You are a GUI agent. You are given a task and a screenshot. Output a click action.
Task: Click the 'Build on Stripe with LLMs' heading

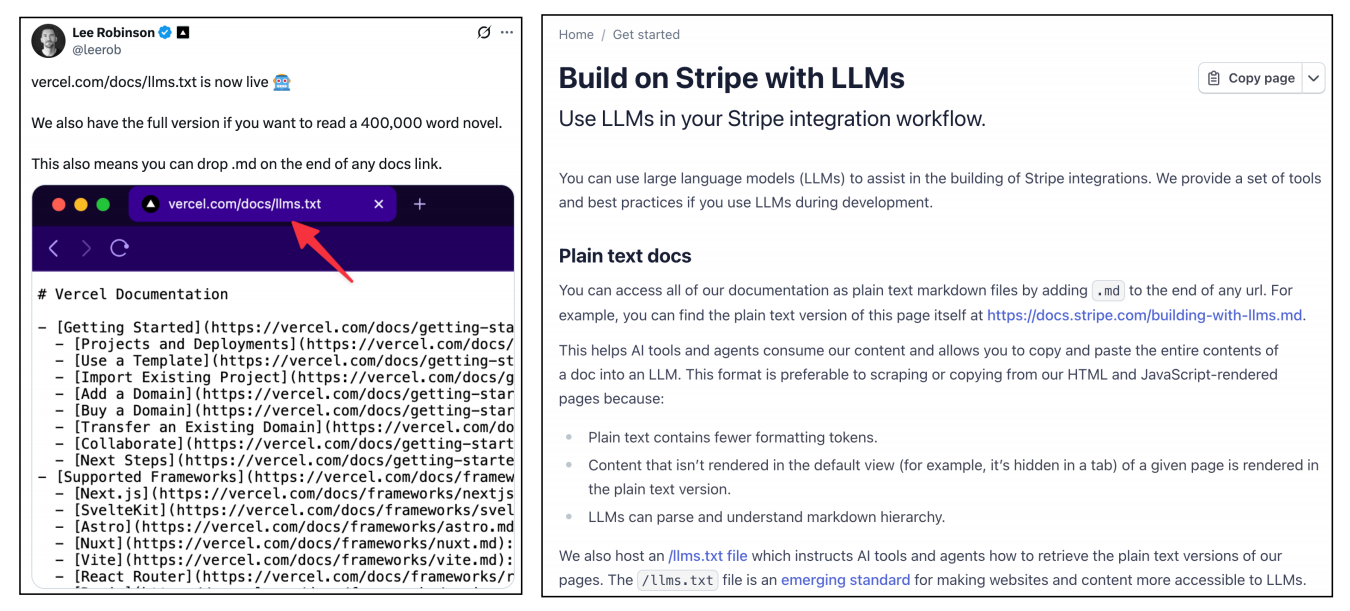(x=732, y=78)
